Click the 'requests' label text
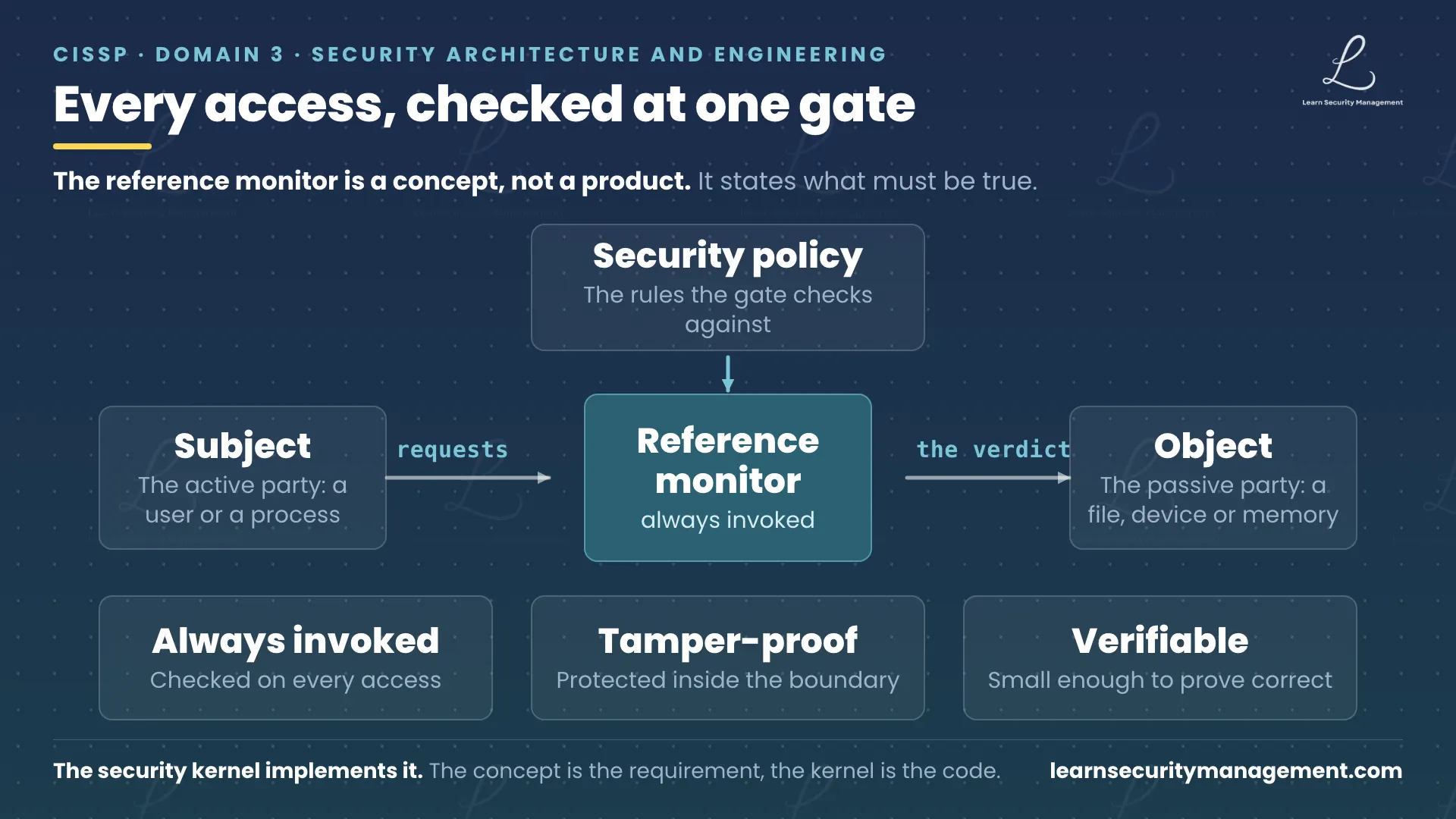 pos(453,450)
